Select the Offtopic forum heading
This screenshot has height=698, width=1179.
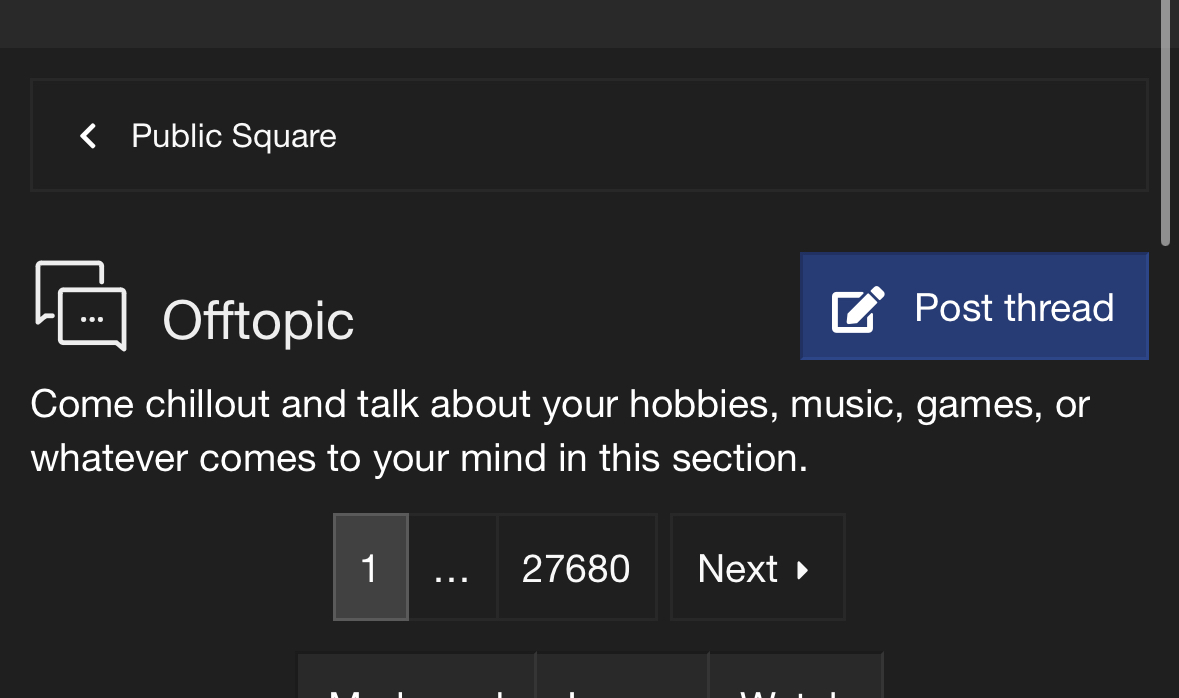(258, 321)
